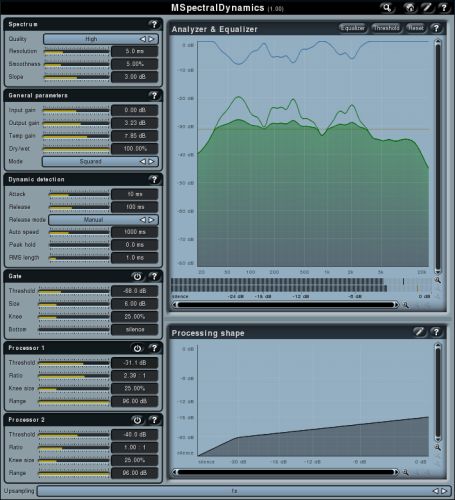Select previous Quality option with left arrow
Image resolution: width=455 pixels, height=500 pixels.
pos(143,39)
